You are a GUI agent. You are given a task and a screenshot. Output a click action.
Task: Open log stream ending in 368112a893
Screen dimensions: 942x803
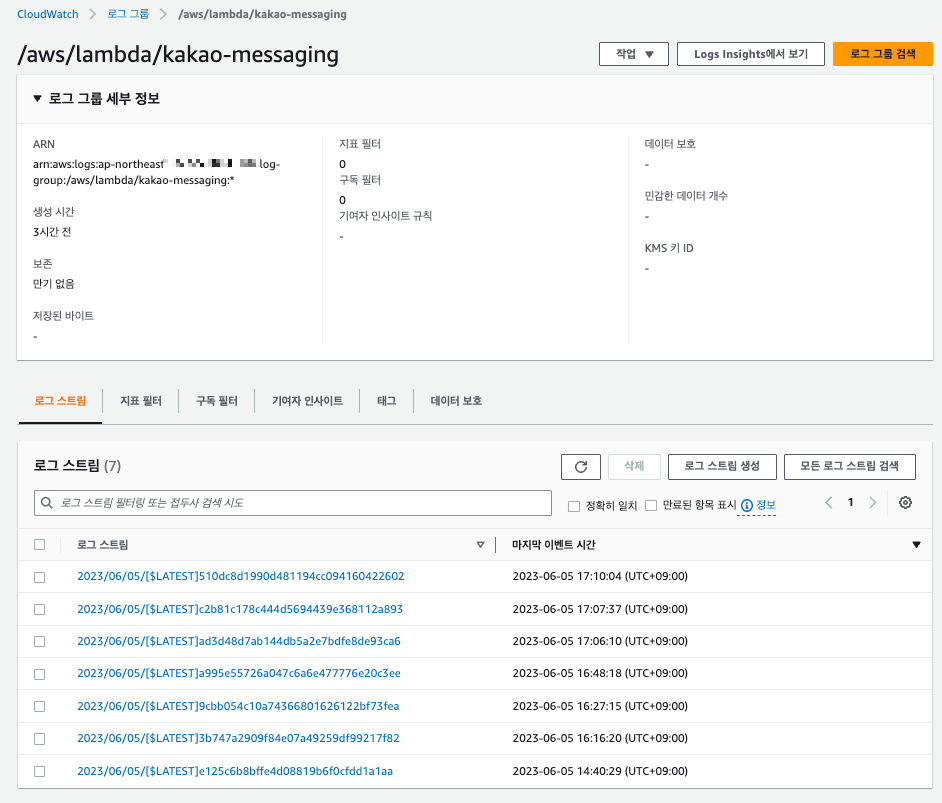tap(240, 609)
